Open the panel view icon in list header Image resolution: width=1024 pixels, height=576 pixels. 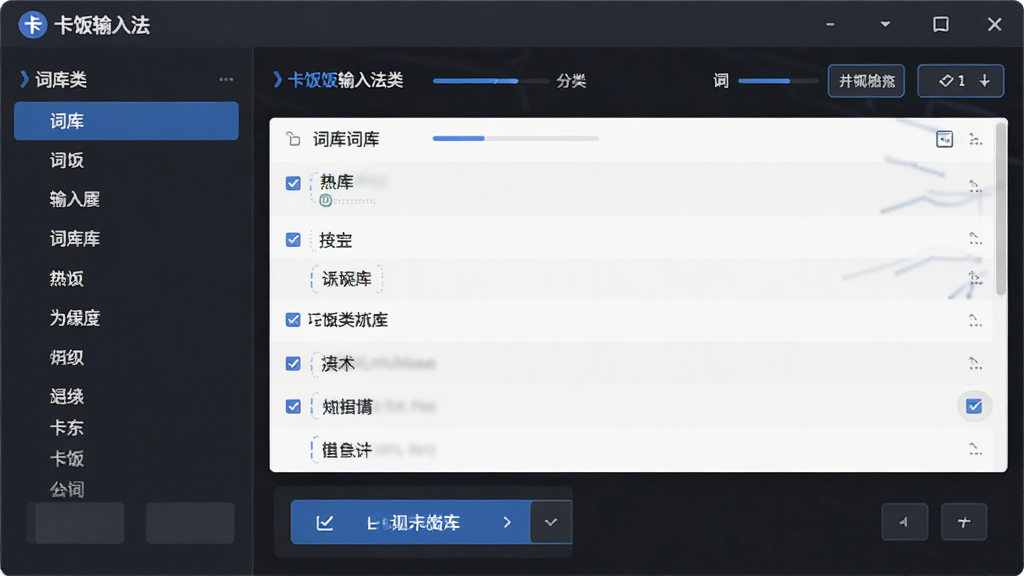tap(944, 139)
